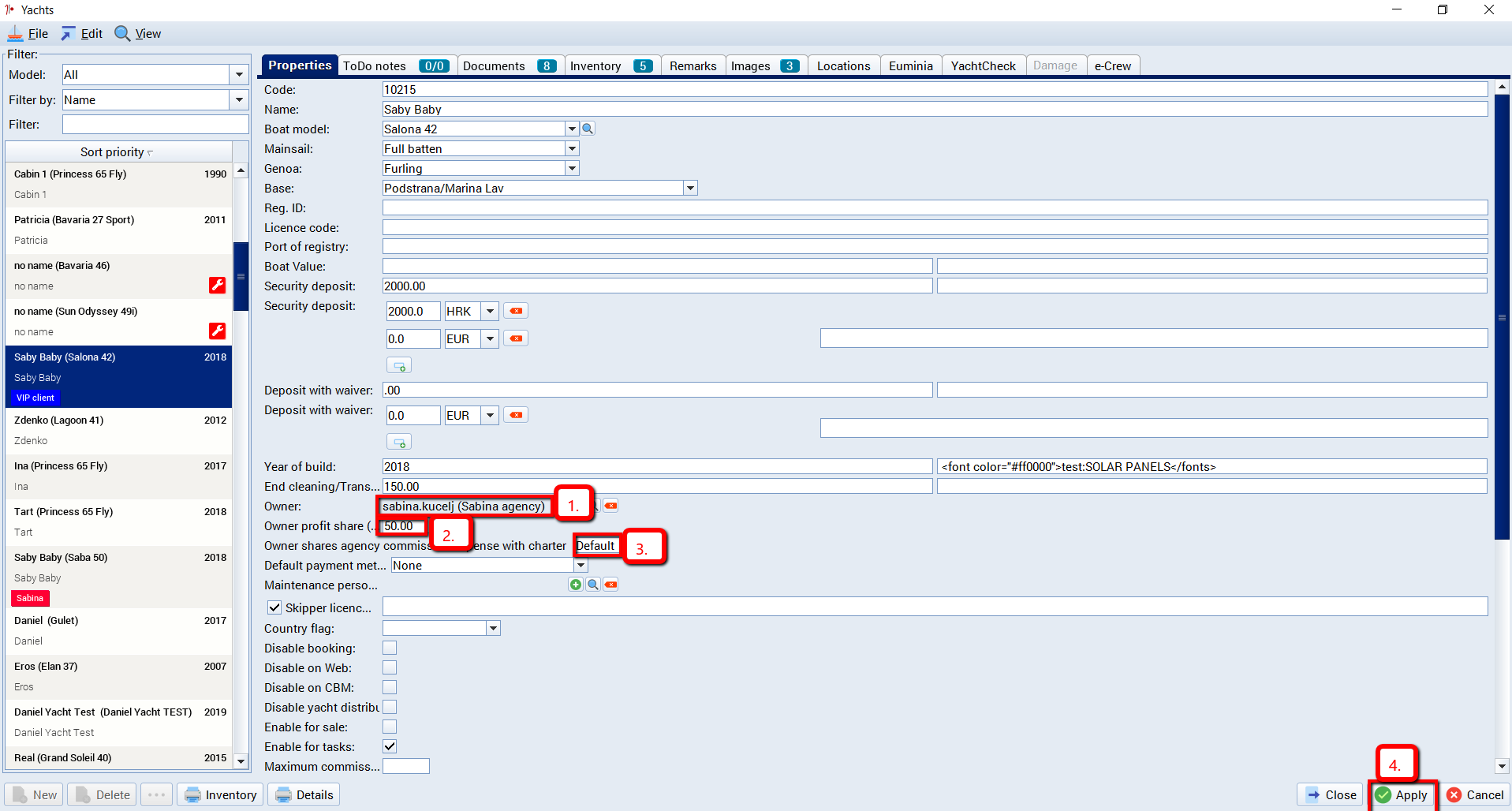The image size is (1512, 811).
Task: Expand the Boat model dropdown
Action: coord(572,129)
